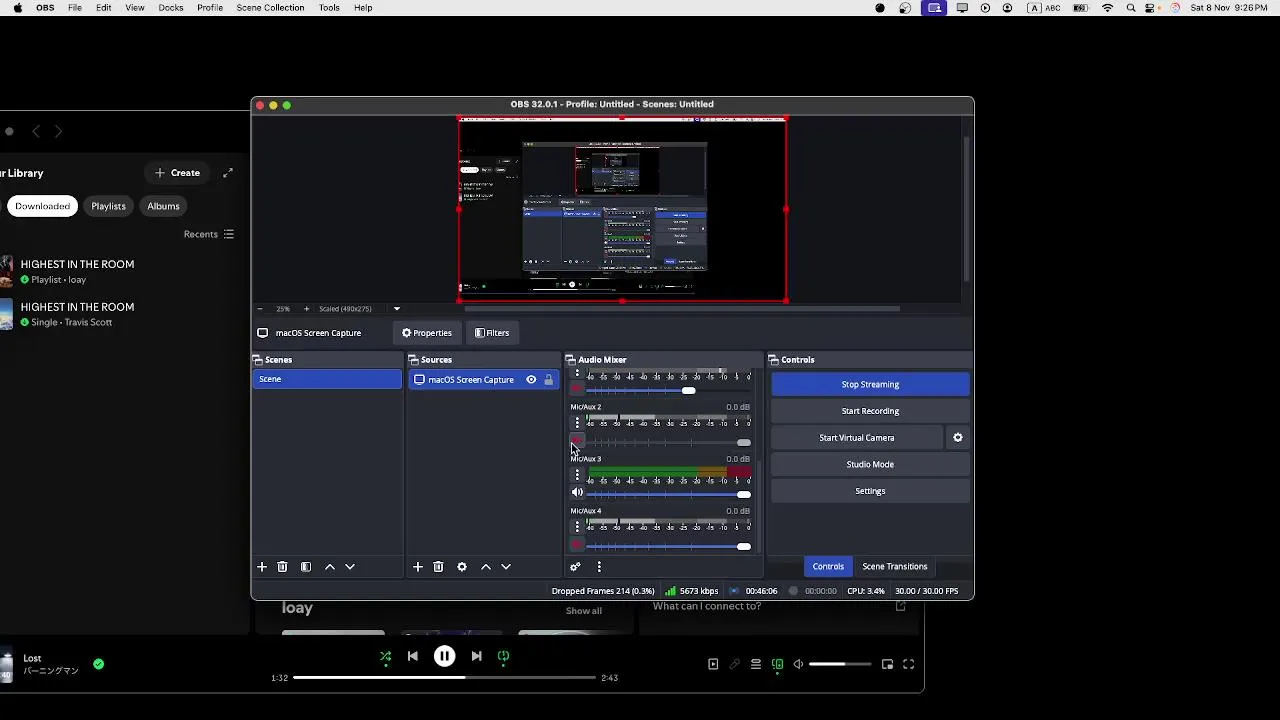Open Recents sort menu in Spotify
Screen dimensions: 1280x720
209,234
